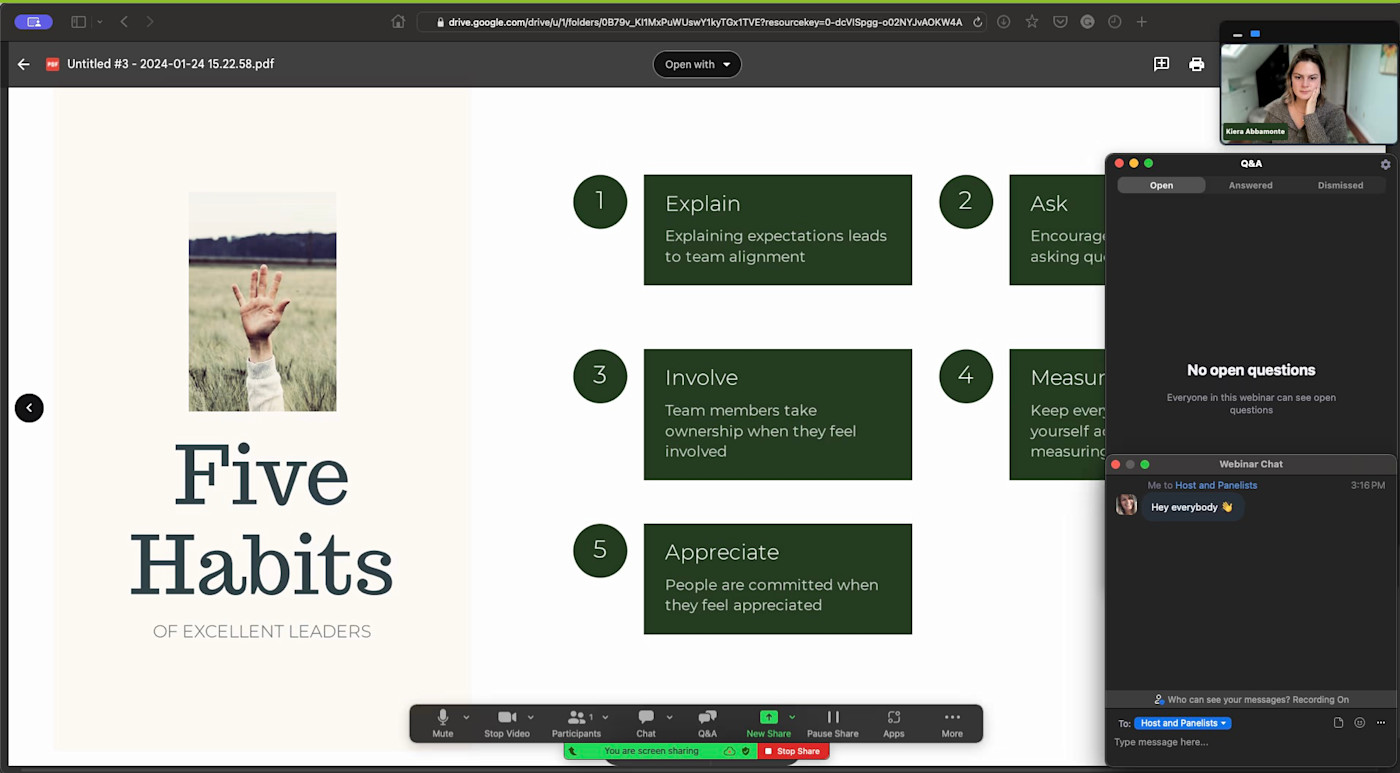1400x773 pixels.
Task: Navigate back in browser
Action: pos(124,22)
